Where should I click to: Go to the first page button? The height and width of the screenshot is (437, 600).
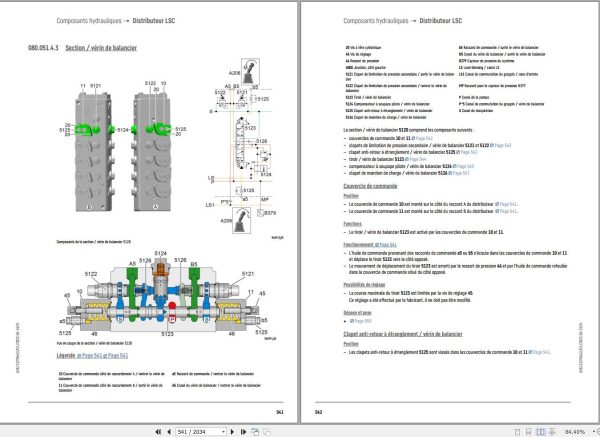coord(158,432)
